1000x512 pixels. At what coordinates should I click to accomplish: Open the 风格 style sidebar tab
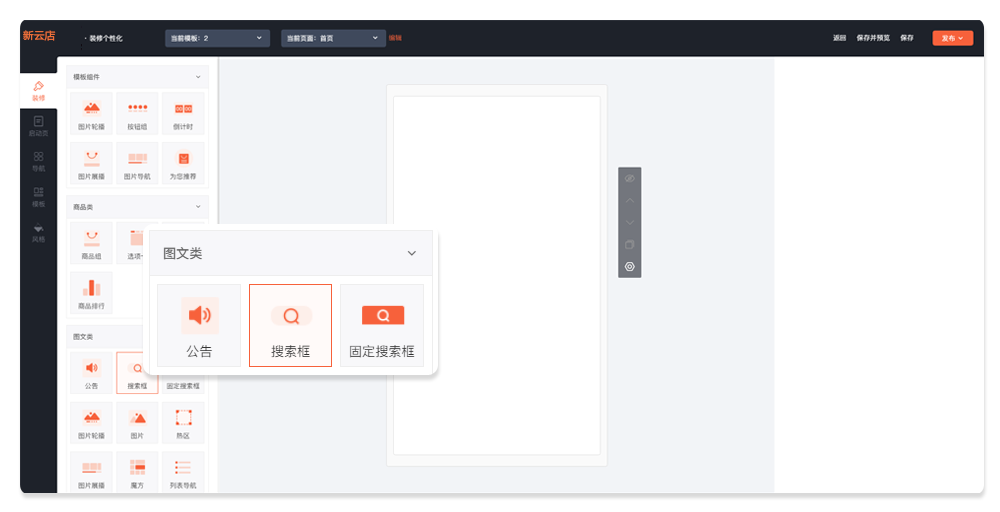[x=38, y=233]
